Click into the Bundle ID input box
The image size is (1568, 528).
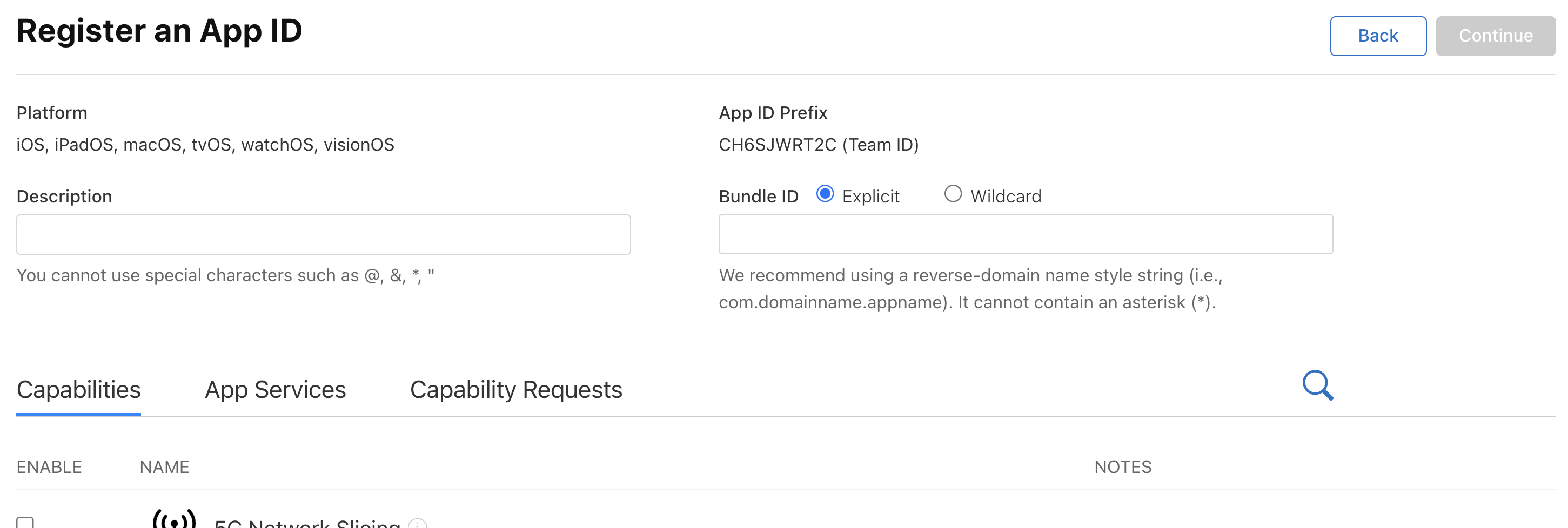click(1025, 234)
